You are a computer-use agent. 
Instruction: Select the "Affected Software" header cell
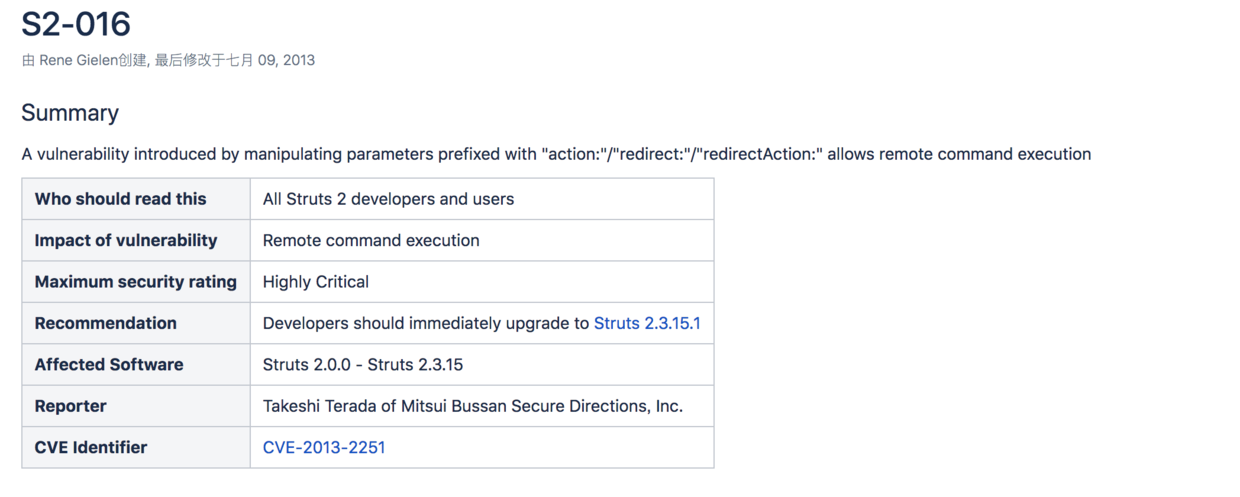109,364
